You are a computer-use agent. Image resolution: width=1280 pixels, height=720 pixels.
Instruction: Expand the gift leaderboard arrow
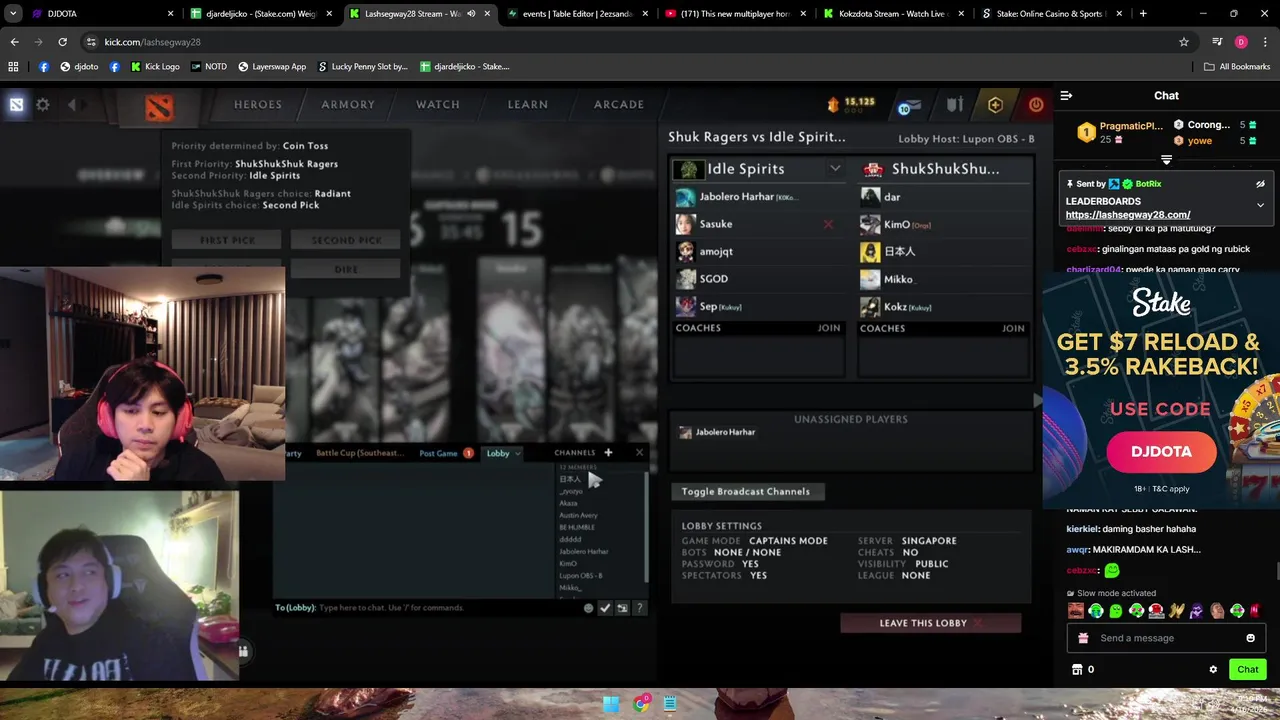[x=1166, y=160]
